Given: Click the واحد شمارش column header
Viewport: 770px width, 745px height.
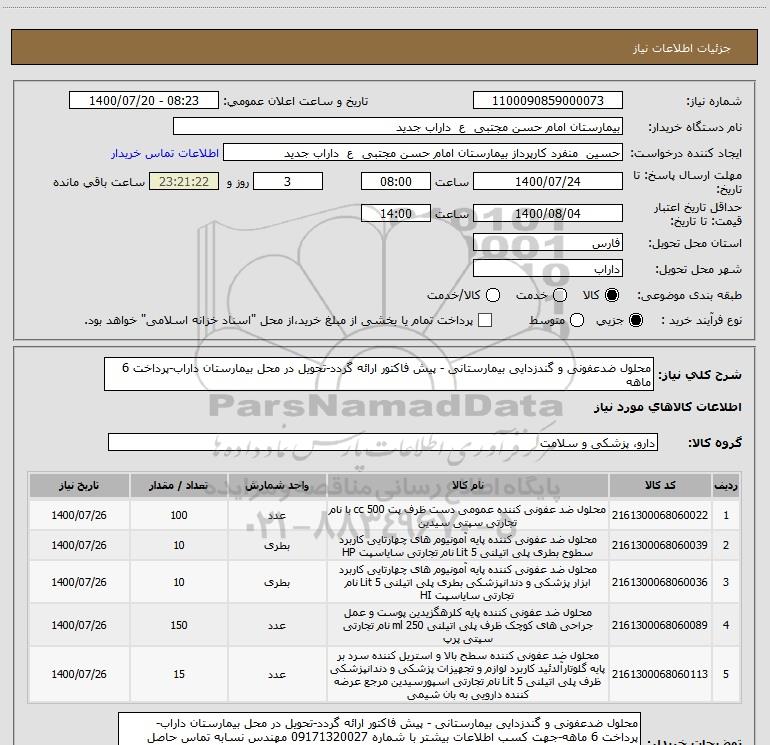Looking at the screenshot, I should coord(277,486).
